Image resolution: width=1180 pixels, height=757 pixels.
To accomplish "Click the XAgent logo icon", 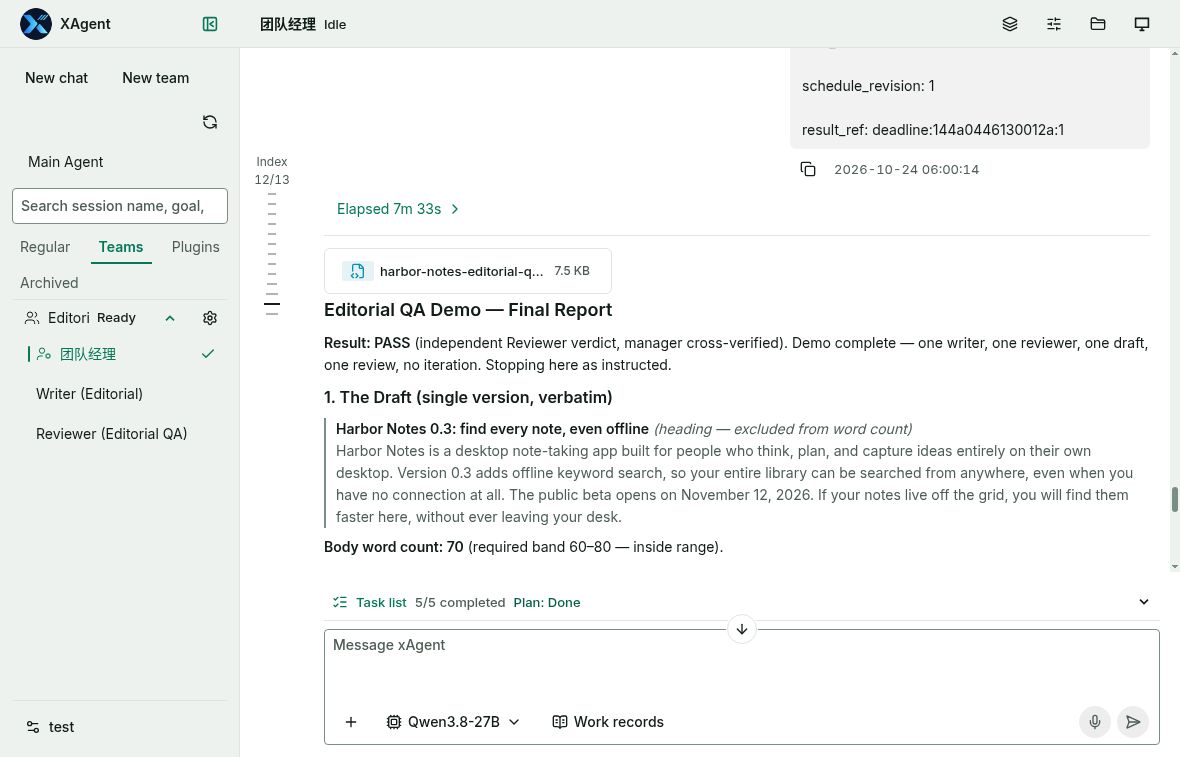I will pyautogui.click(x=35, y=24).
